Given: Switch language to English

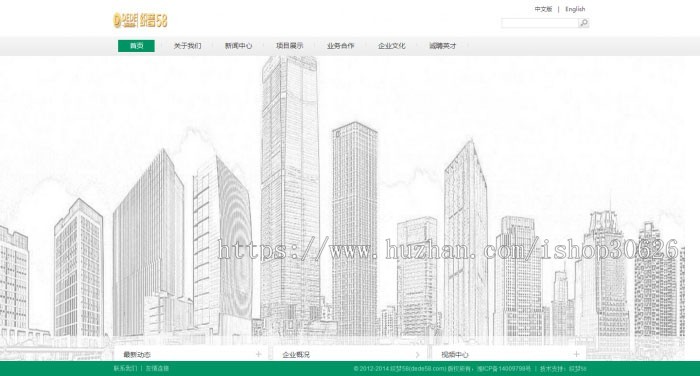Looking at the screenshot, I should [575, 9].
